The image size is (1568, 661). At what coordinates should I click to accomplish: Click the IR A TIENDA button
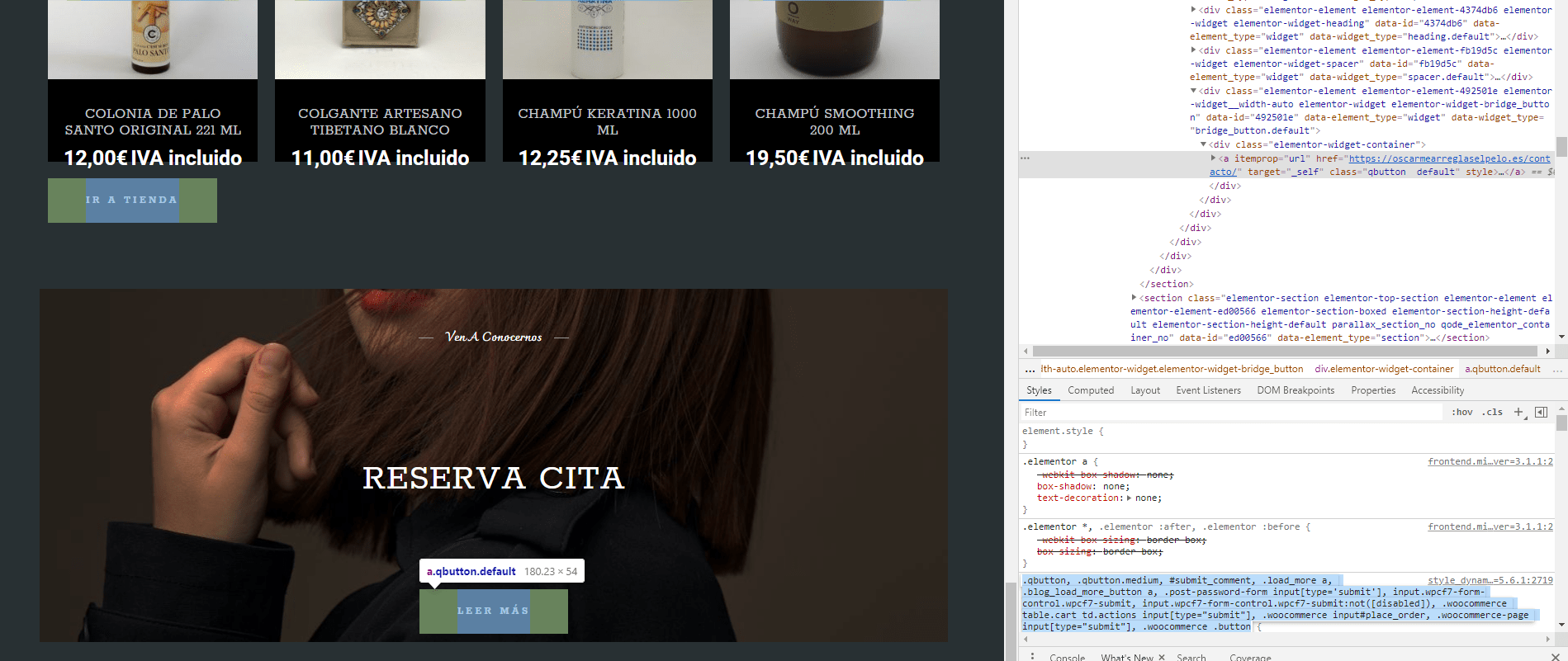pyautogui.click(x=132, y=200)
